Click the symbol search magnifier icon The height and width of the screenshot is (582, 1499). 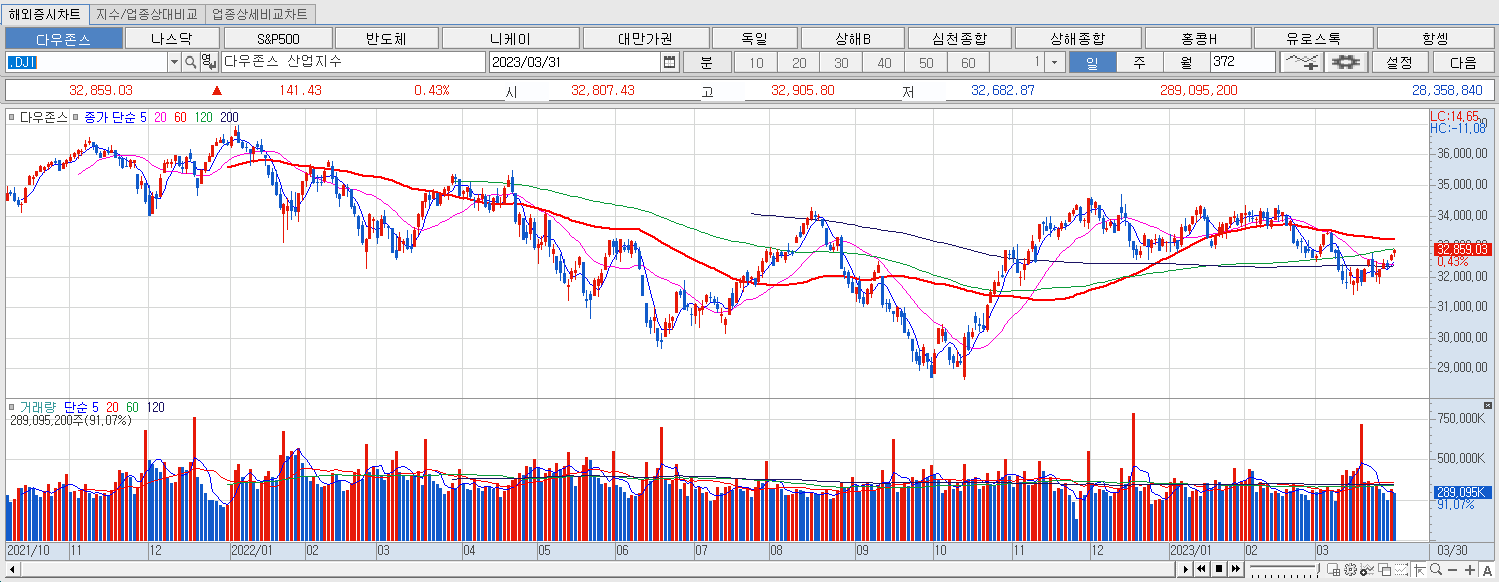tap(188, 62)
